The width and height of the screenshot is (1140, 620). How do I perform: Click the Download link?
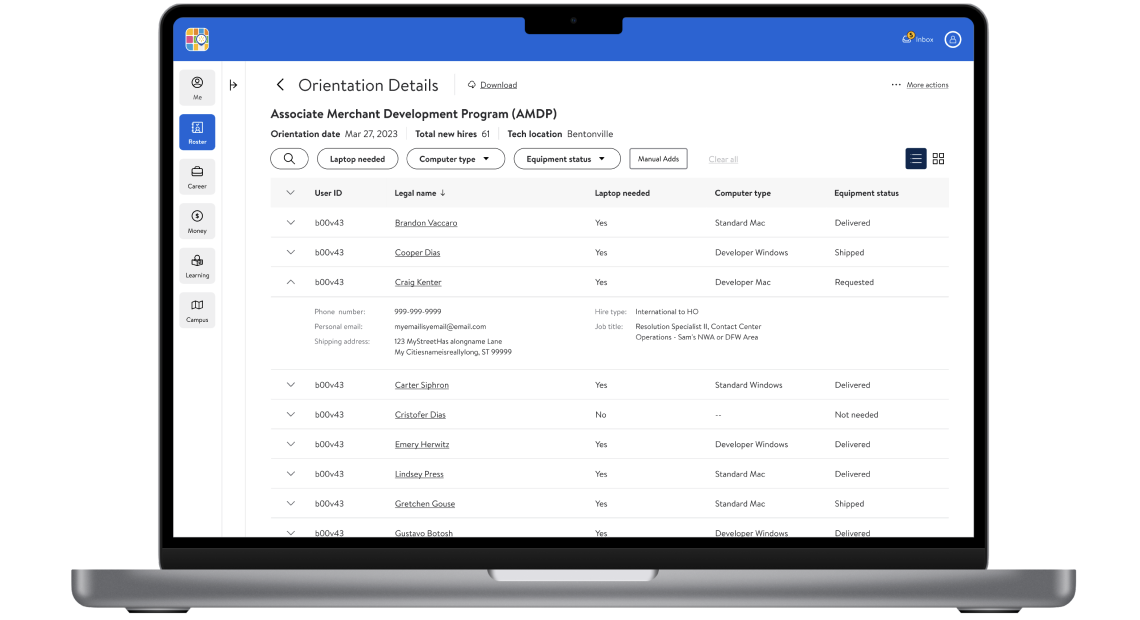point(498,85)
